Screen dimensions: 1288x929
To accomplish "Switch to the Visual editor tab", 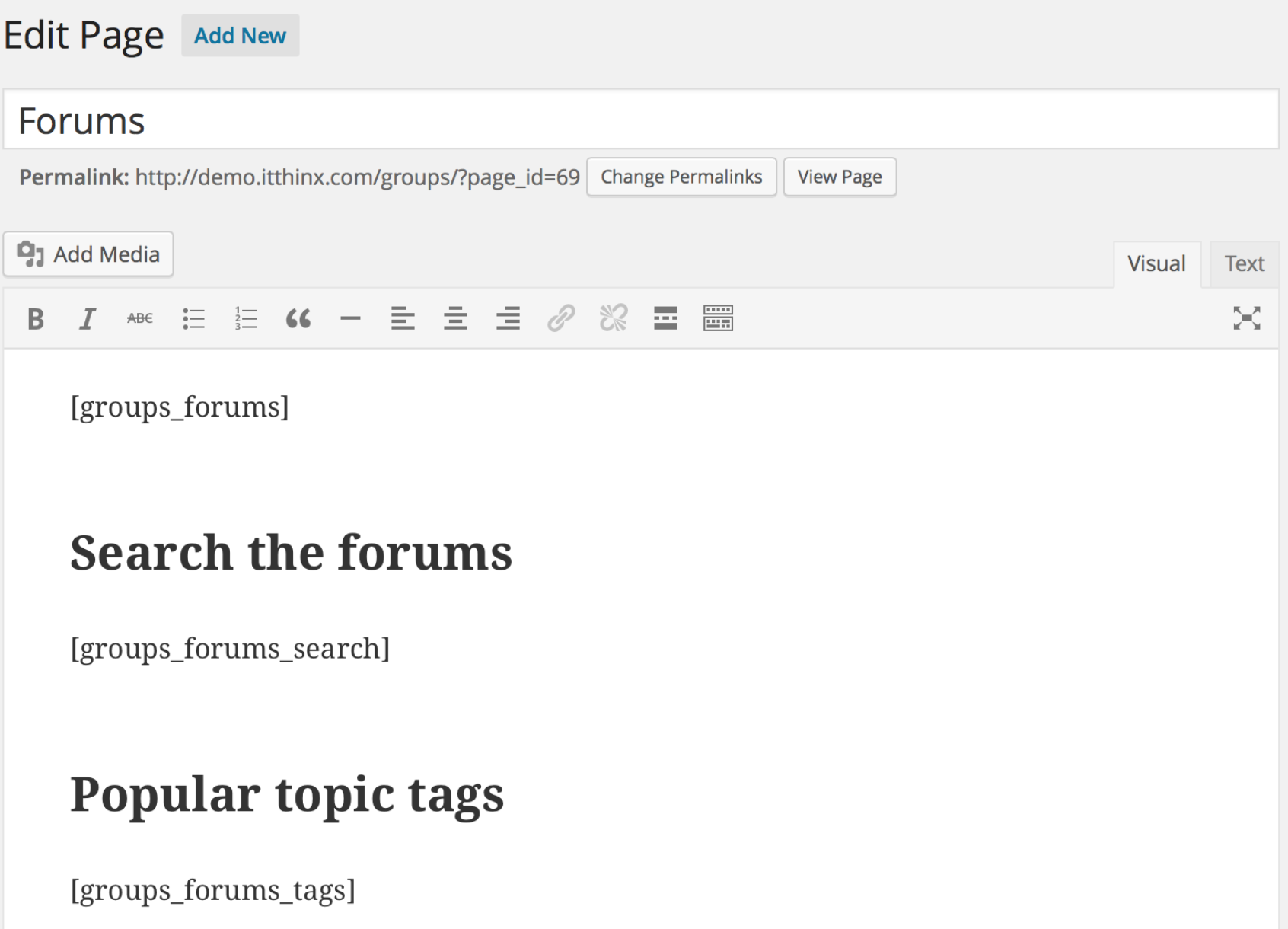I will pyautogui.click(x=1156, y=263).
